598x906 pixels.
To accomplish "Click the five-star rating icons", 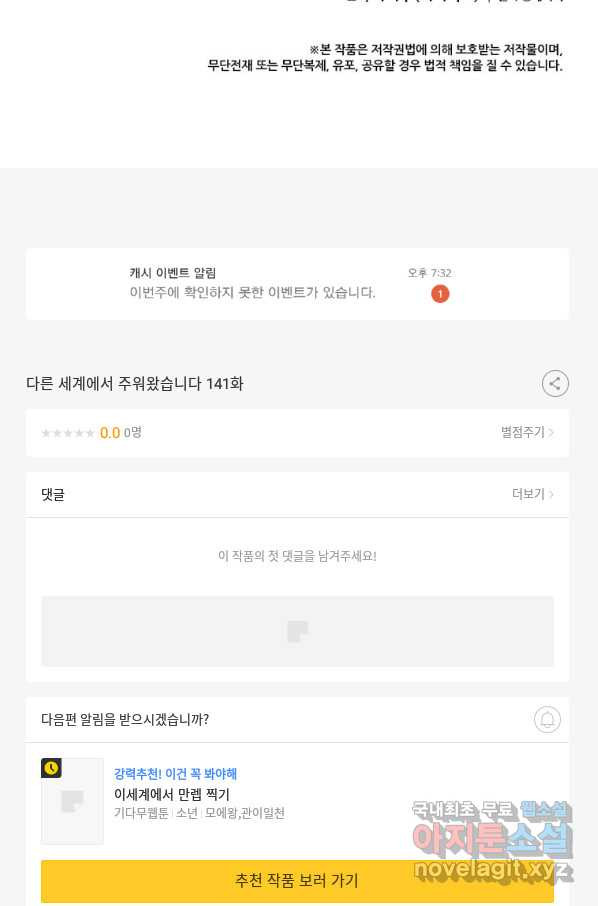I will (x=68, y=433).
